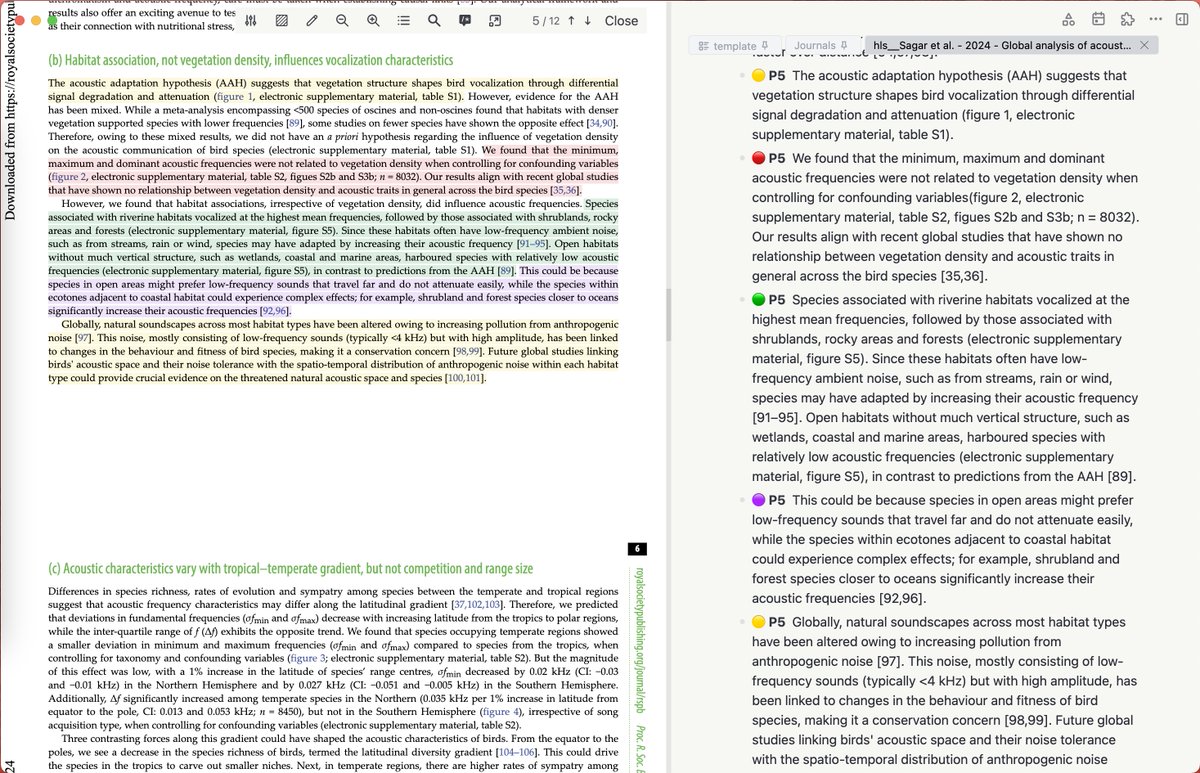Click the page number 6 badge
Image resolution: width=1200 pixels, height=773 pixels.
click(638, 549)
